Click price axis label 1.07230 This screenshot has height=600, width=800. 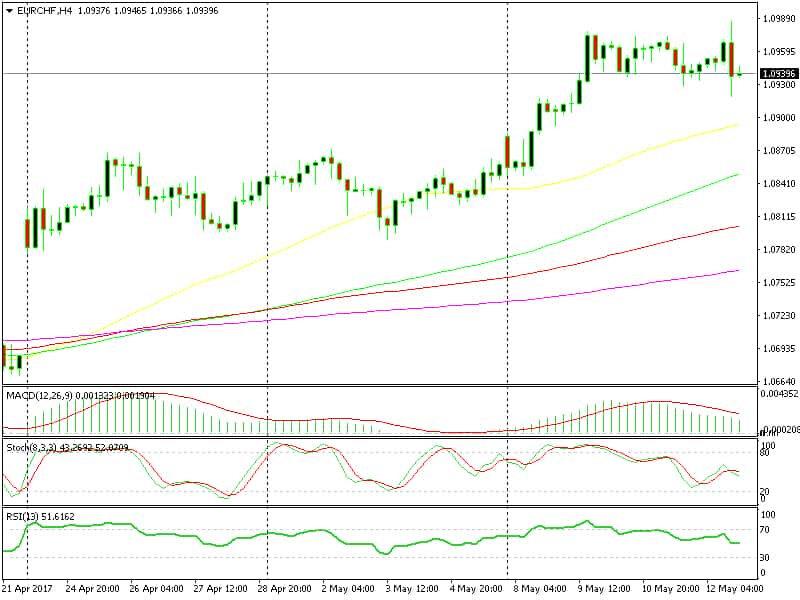[x=779, y=316]
